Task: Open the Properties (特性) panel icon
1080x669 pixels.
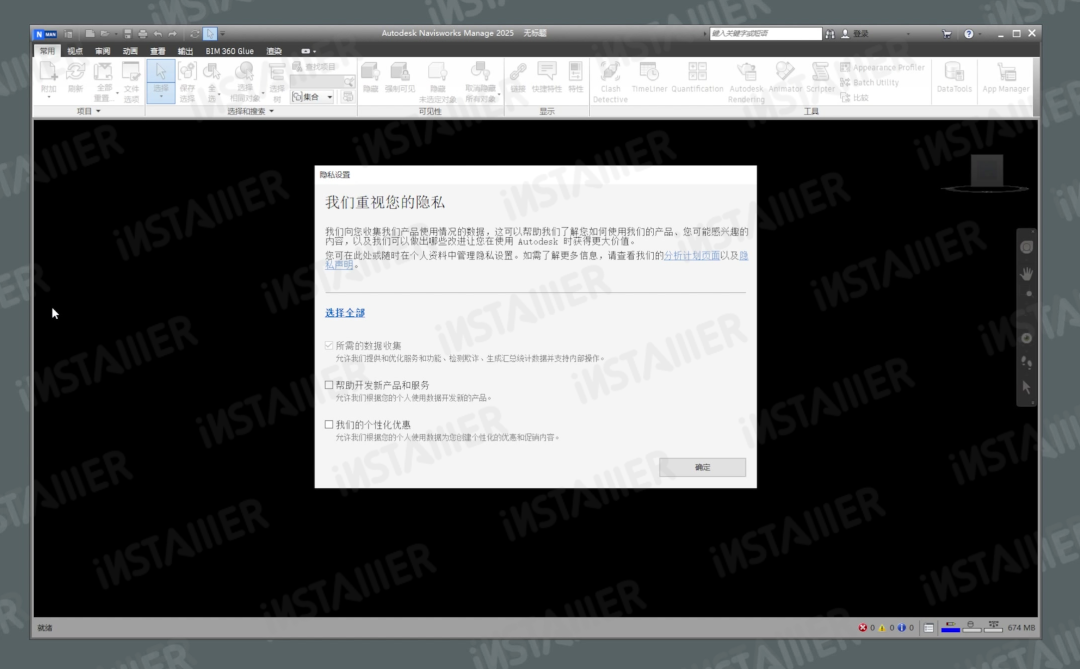Action: (575, 71)
